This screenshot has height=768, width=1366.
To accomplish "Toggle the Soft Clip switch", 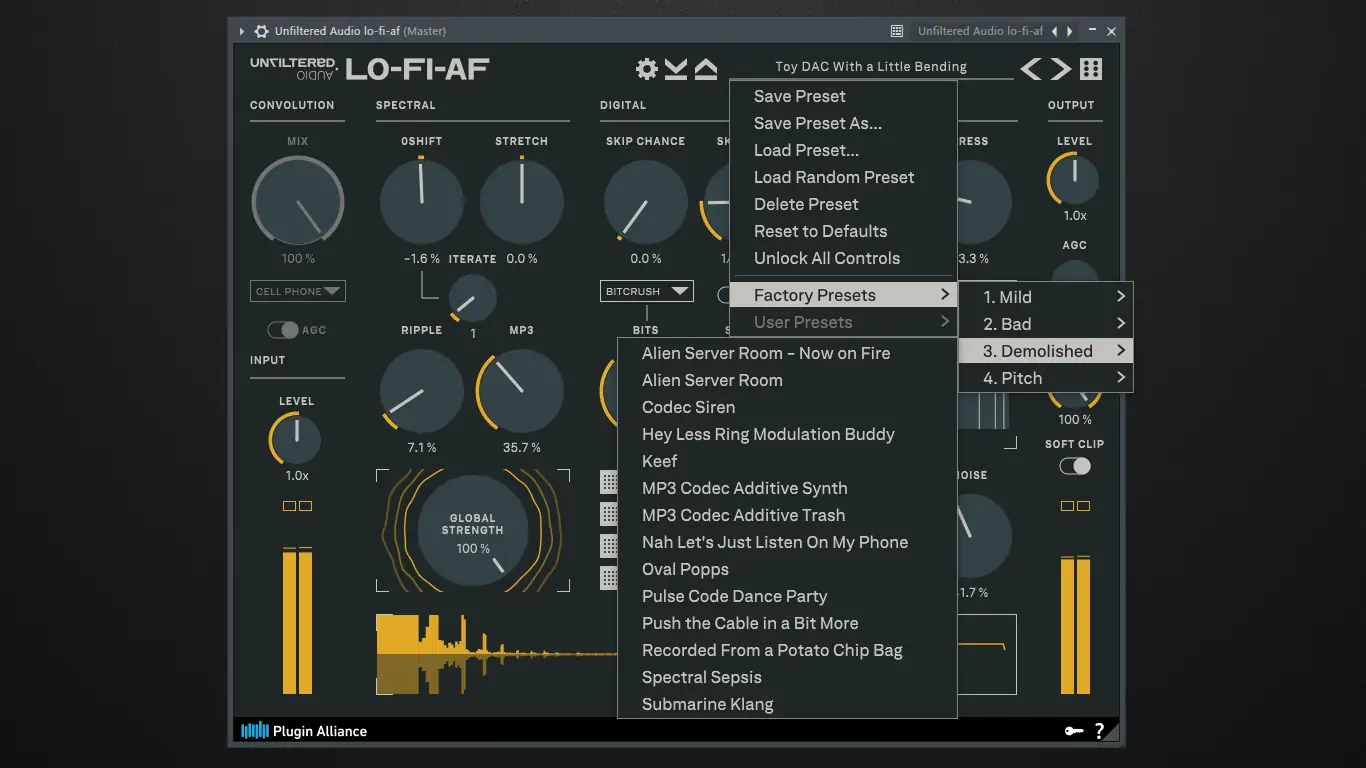I will point(1075,466).
